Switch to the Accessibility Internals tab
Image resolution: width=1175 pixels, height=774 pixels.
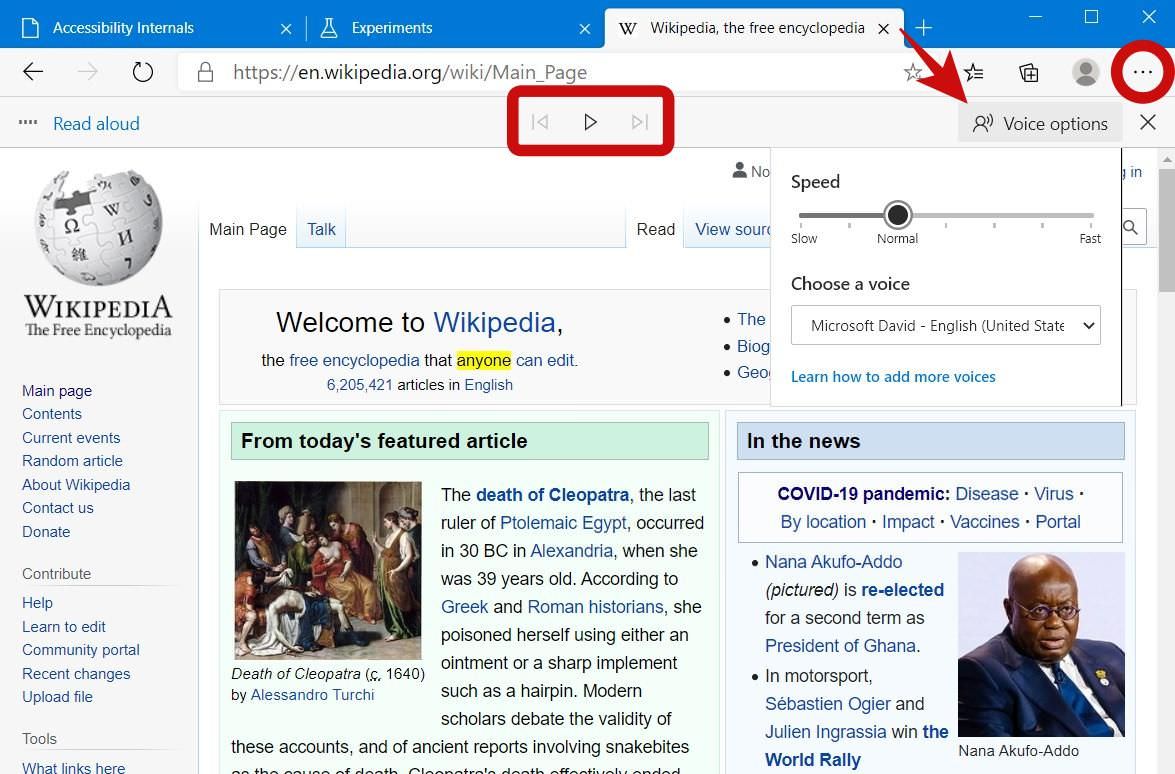coord(124,28)
